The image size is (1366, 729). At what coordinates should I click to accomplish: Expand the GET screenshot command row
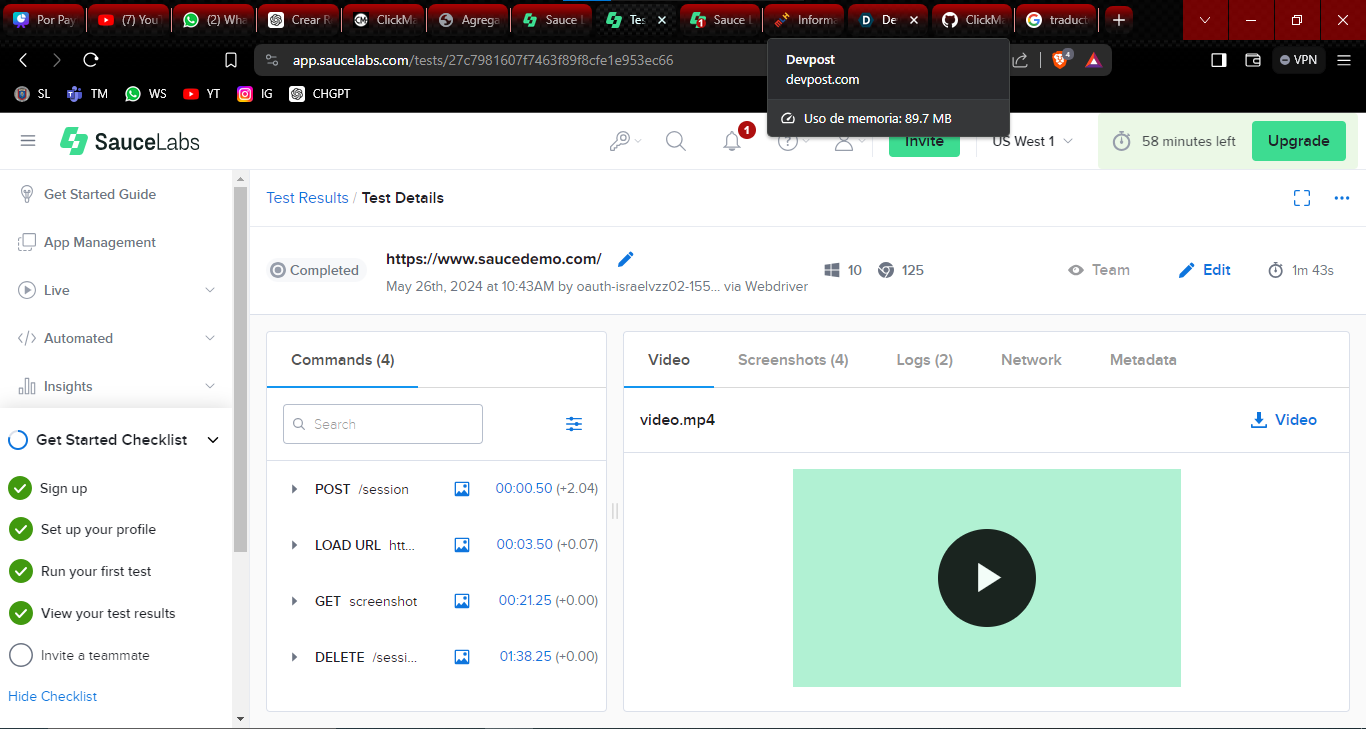(x=294, y=601)
